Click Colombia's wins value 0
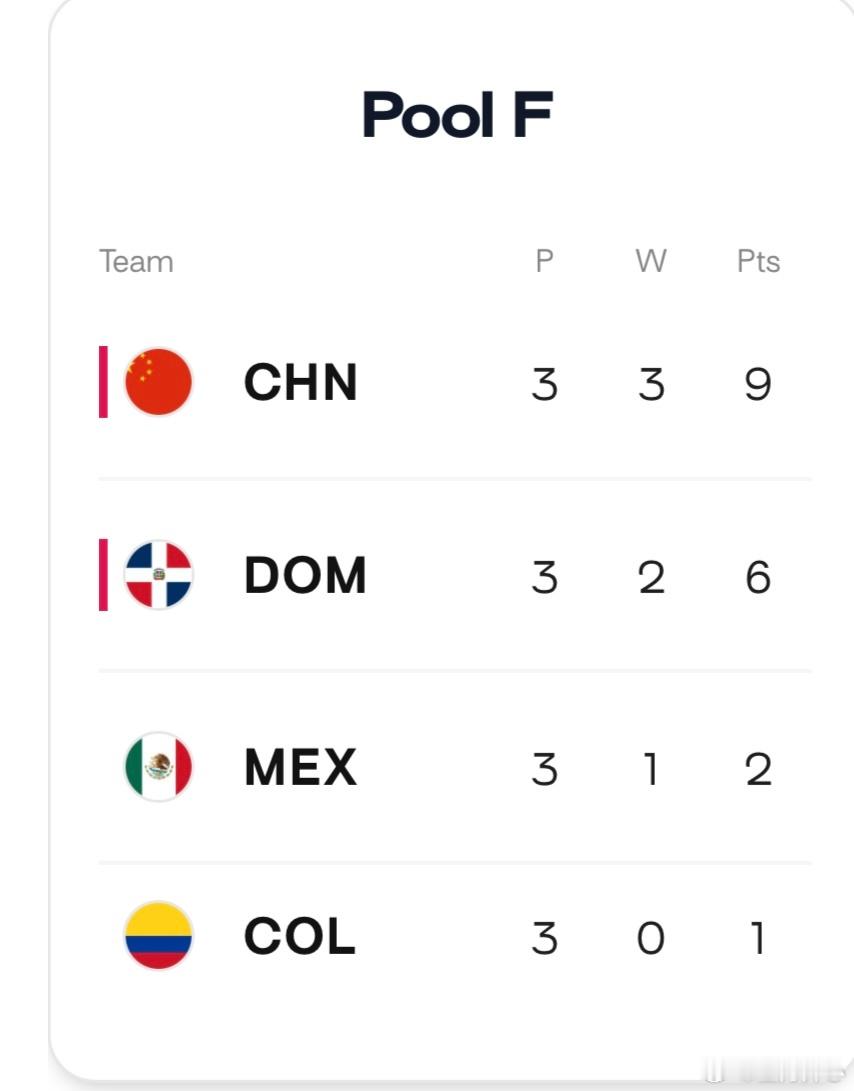The height and width of the screenshot is (1091, 854). 651,938
